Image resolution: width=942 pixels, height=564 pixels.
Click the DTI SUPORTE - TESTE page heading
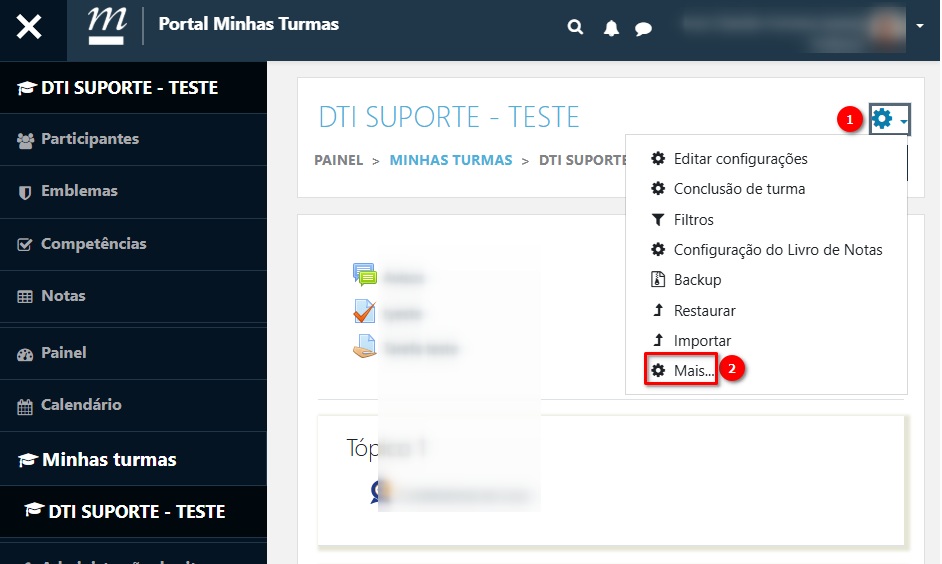(449, 117)
